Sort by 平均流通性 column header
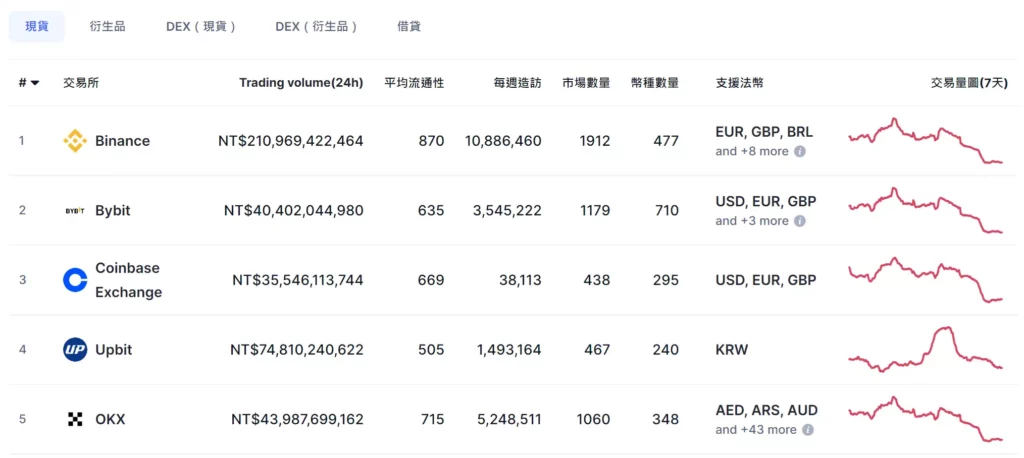Screen dimensions: 1024x458 [x=413, y=83]
